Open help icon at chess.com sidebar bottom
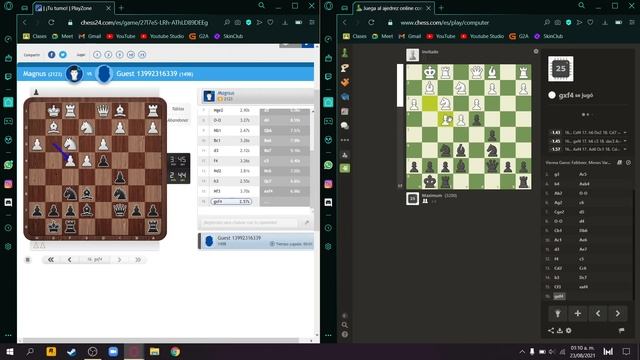This screenshot has width=640, height=360. [x=345, y=334]
